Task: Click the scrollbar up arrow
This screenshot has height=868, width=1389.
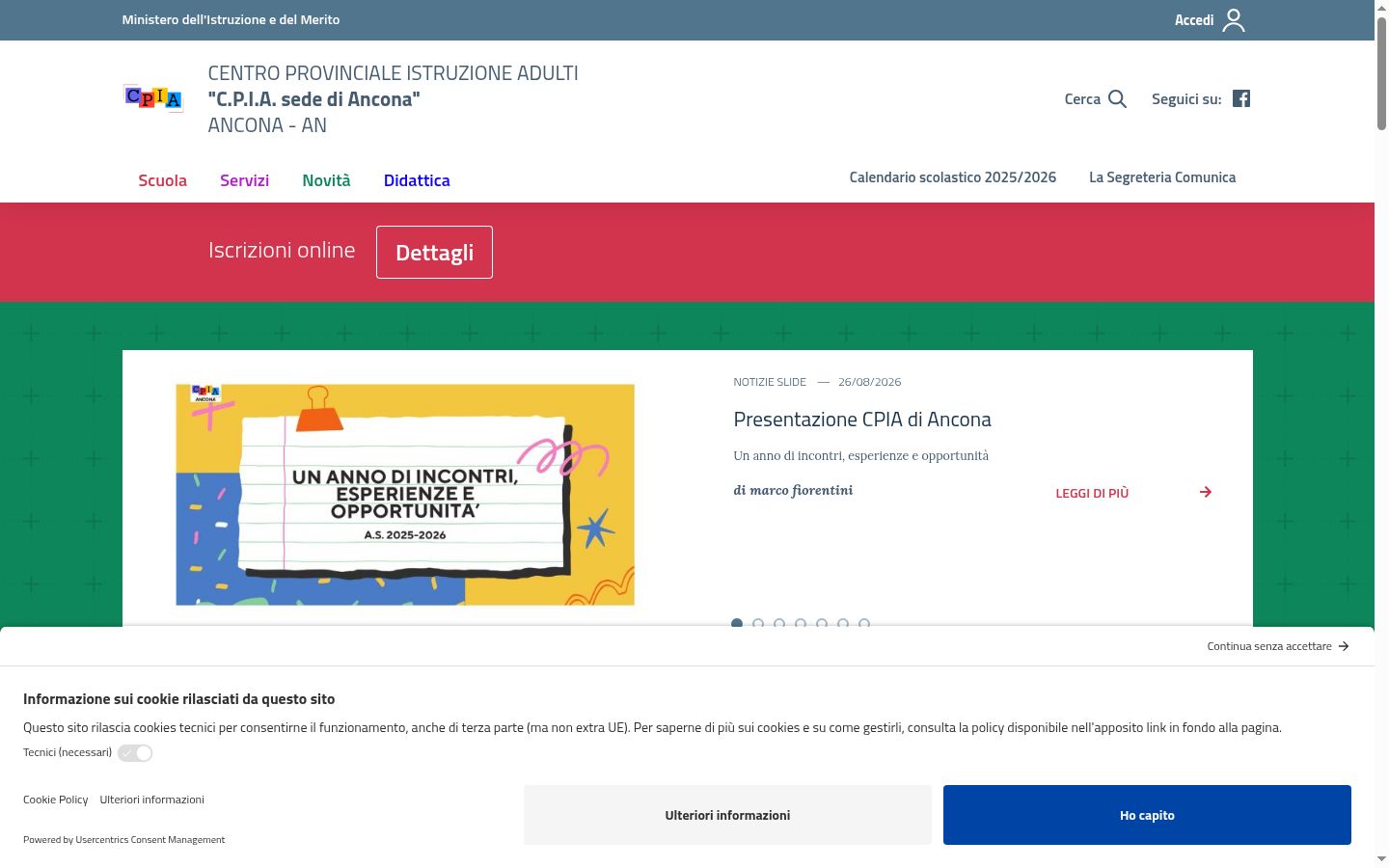Action: tap(1381, 8)
